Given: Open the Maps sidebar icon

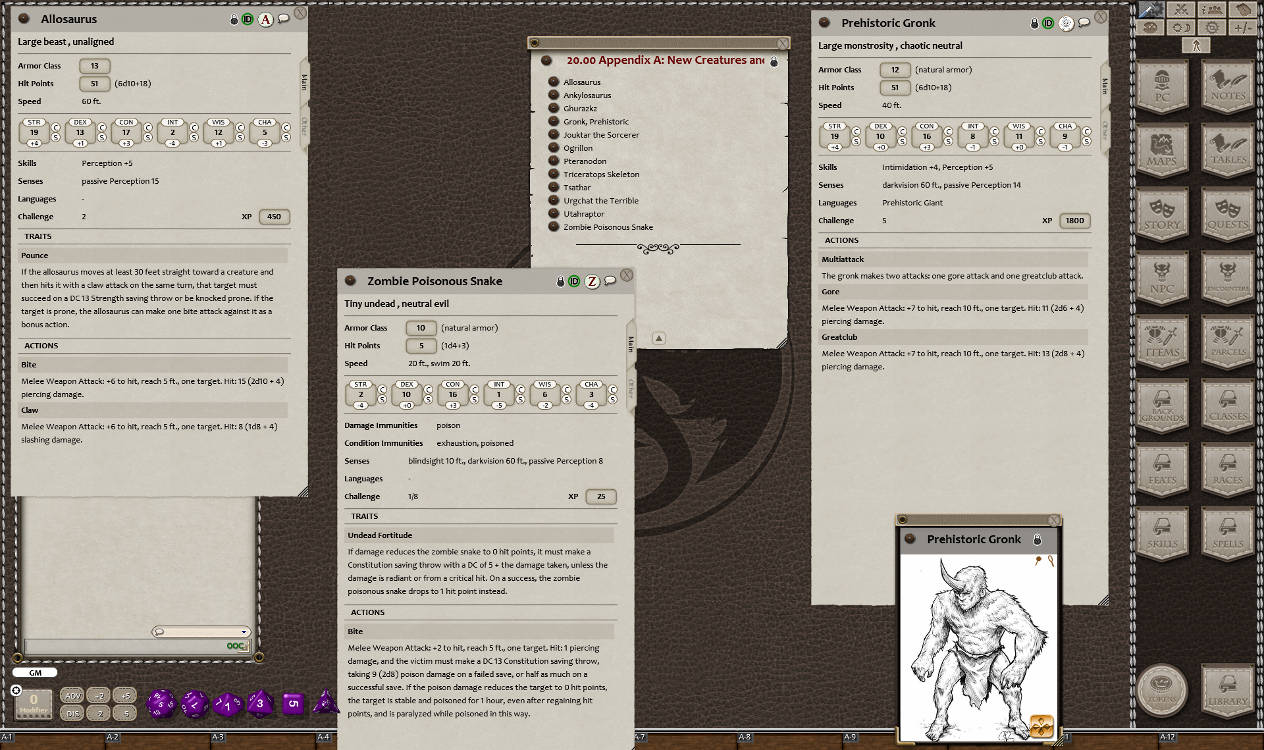Looking at the screenshot, I should coord(1163,151).
